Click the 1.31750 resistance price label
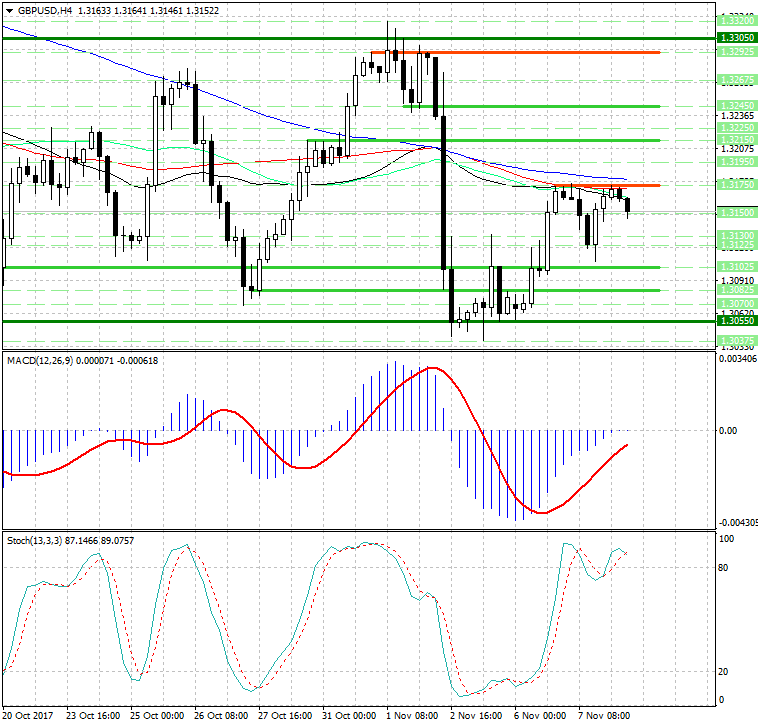This screenshot has width=758, height=727. coord(736,185)
